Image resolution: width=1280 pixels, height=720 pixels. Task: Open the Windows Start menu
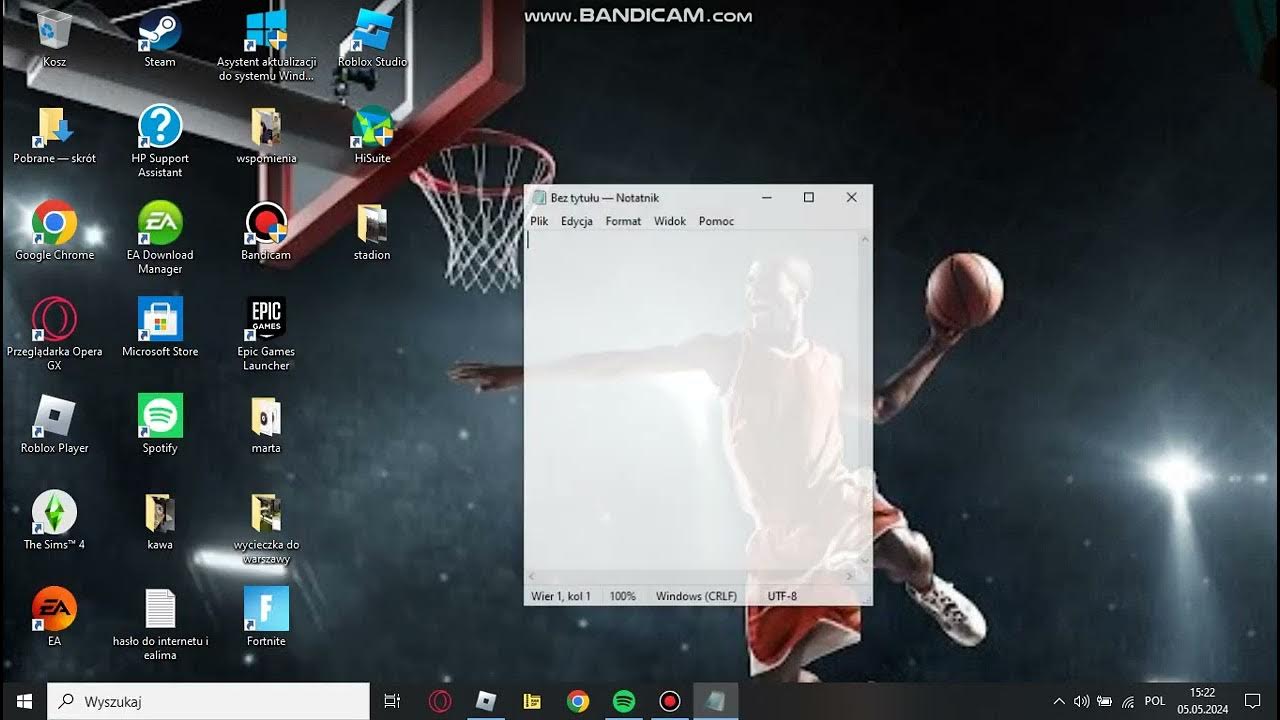point(24,701)
